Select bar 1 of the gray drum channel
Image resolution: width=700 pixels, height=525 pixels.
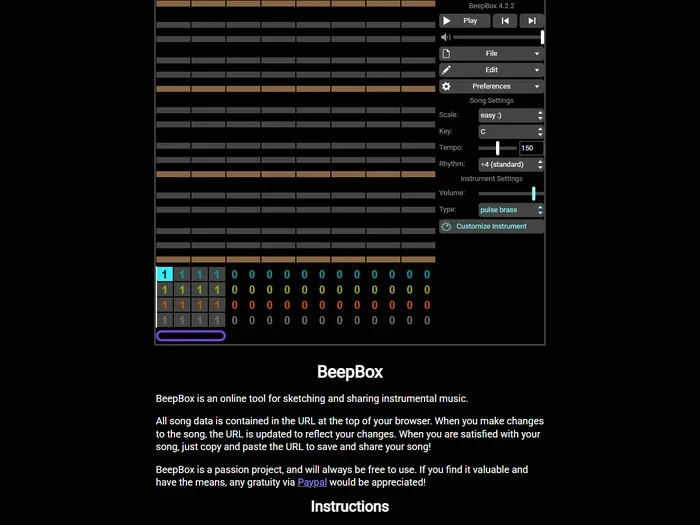tap(164, 320)
